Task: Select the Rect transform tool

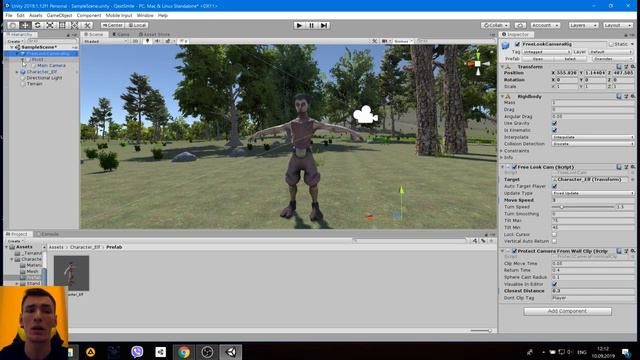Action: coord(62,25)
